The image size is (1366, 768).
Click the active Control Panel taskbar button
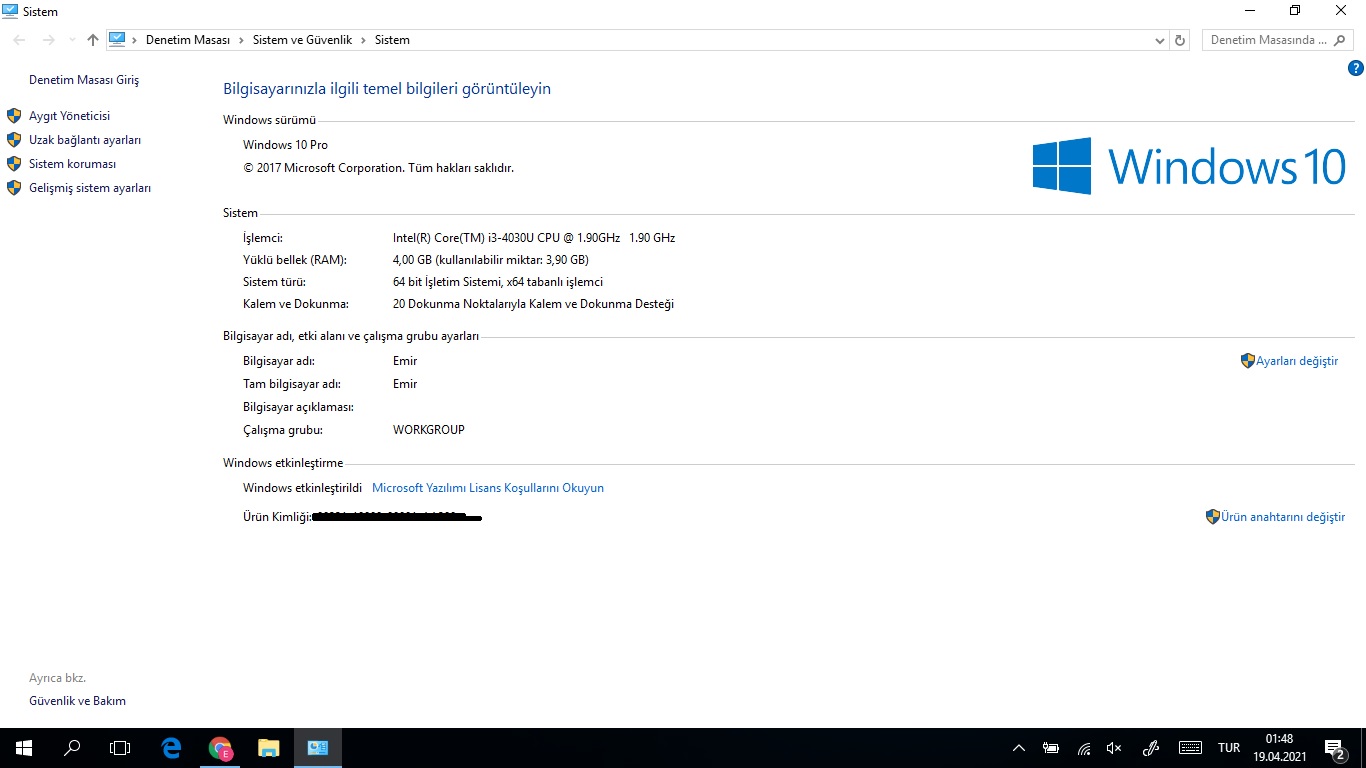(318, 748)
